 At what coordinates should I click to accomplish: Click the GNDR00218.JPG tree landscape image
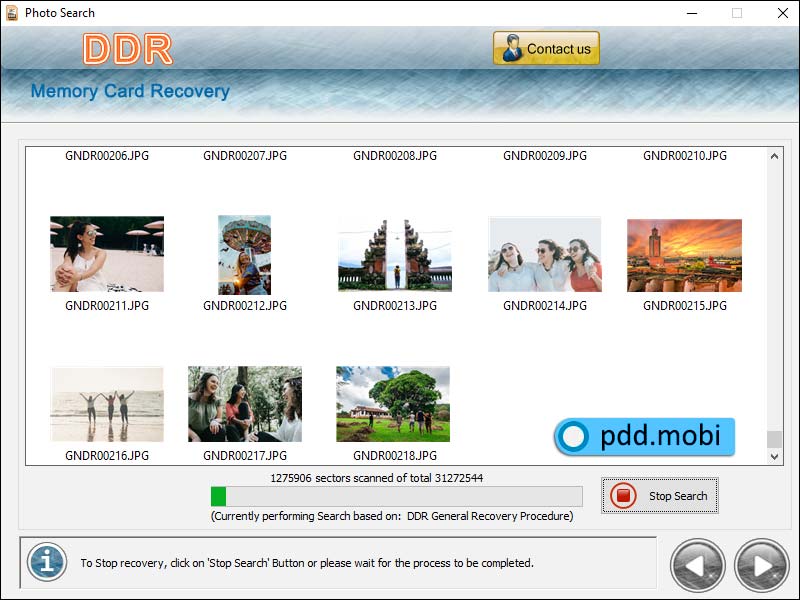[x=394, y=404]
